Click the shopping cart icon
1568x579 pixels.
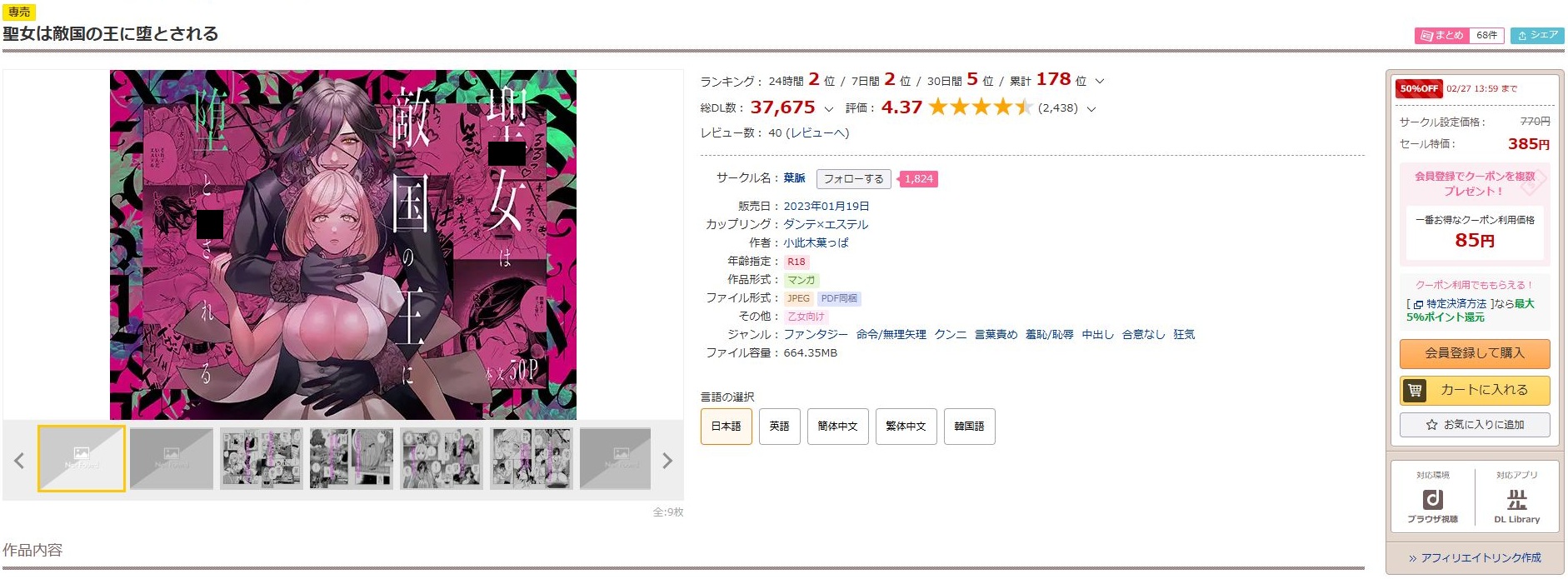(x=1415, y=390)
